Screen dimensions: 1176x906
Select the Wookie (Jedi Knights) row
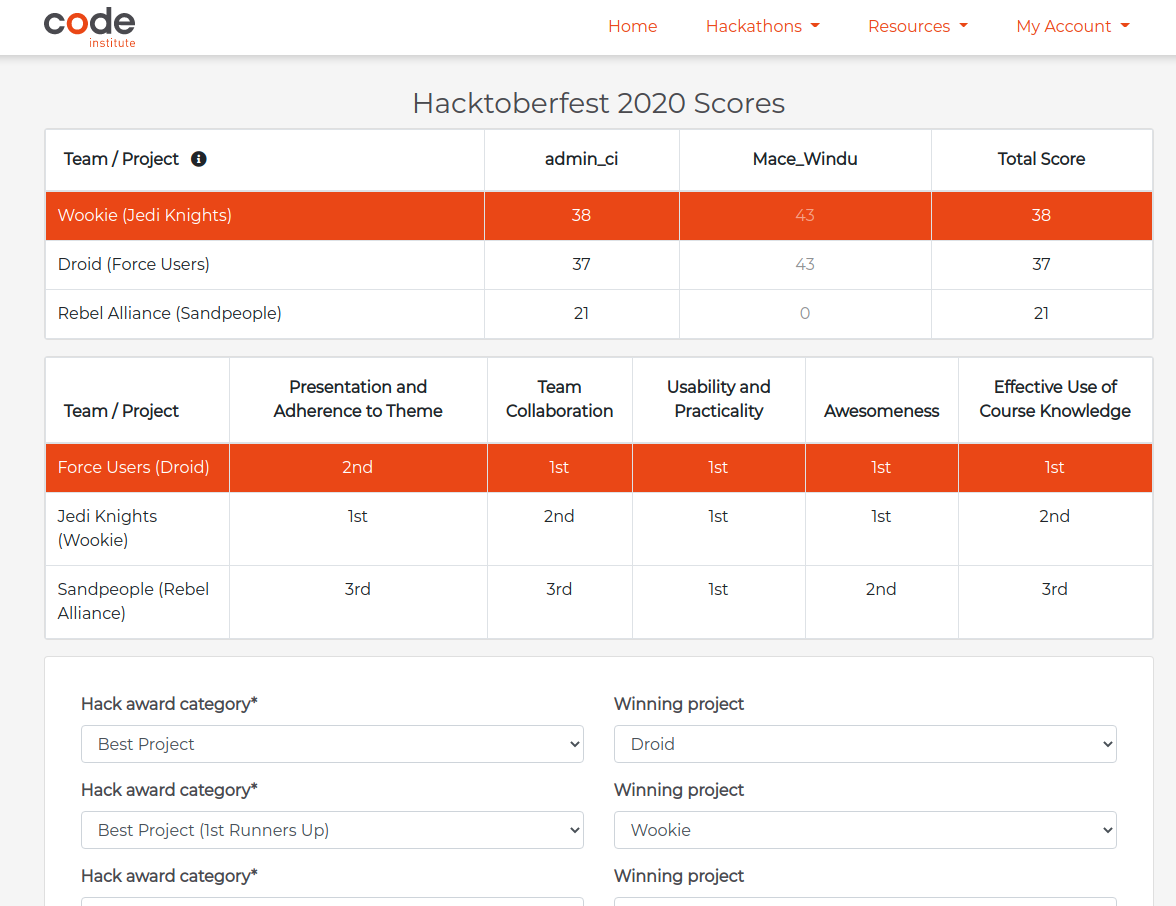[598, 216]
